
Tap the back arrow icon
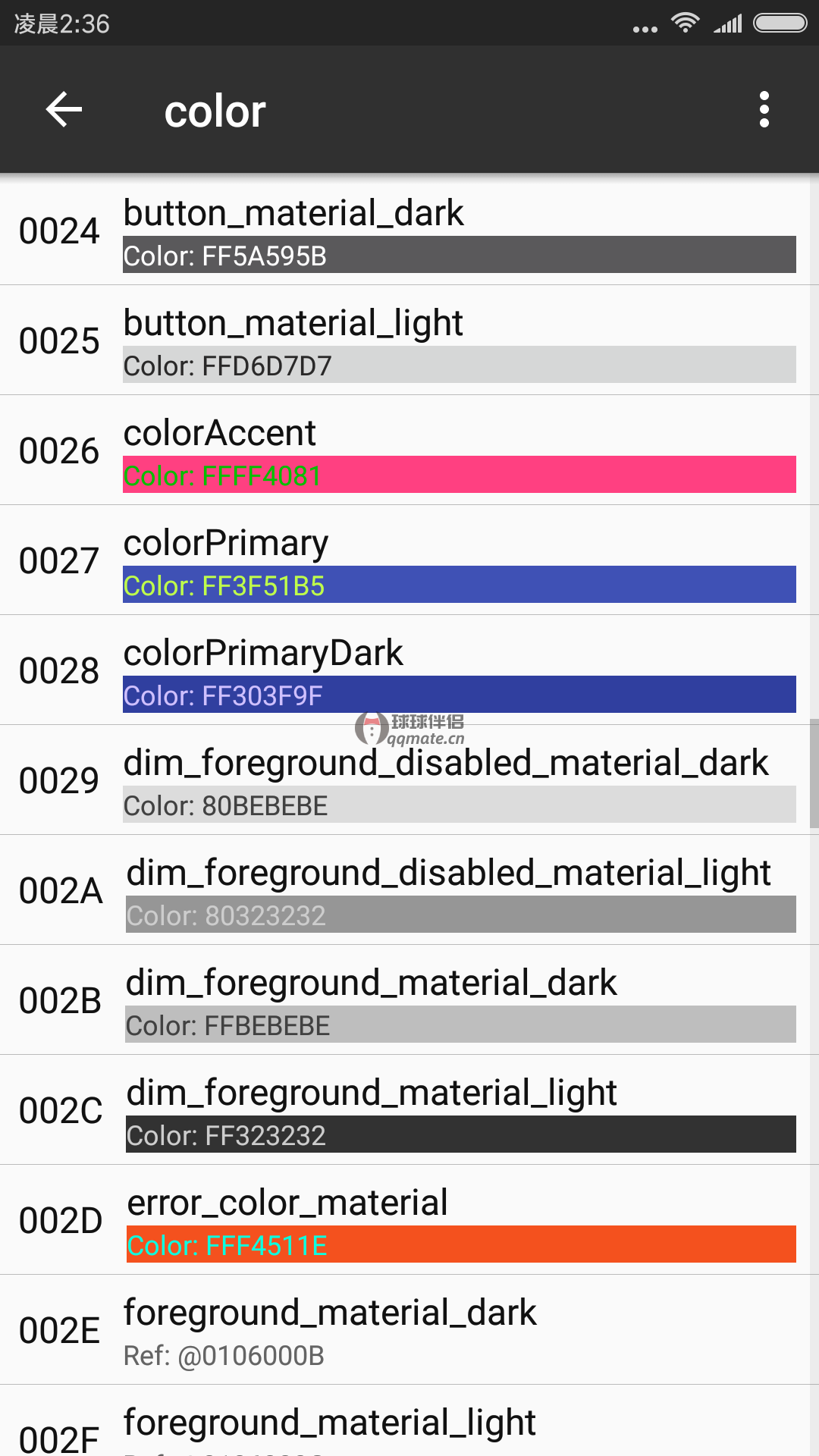pyautogui.click(x=64, y=110)
